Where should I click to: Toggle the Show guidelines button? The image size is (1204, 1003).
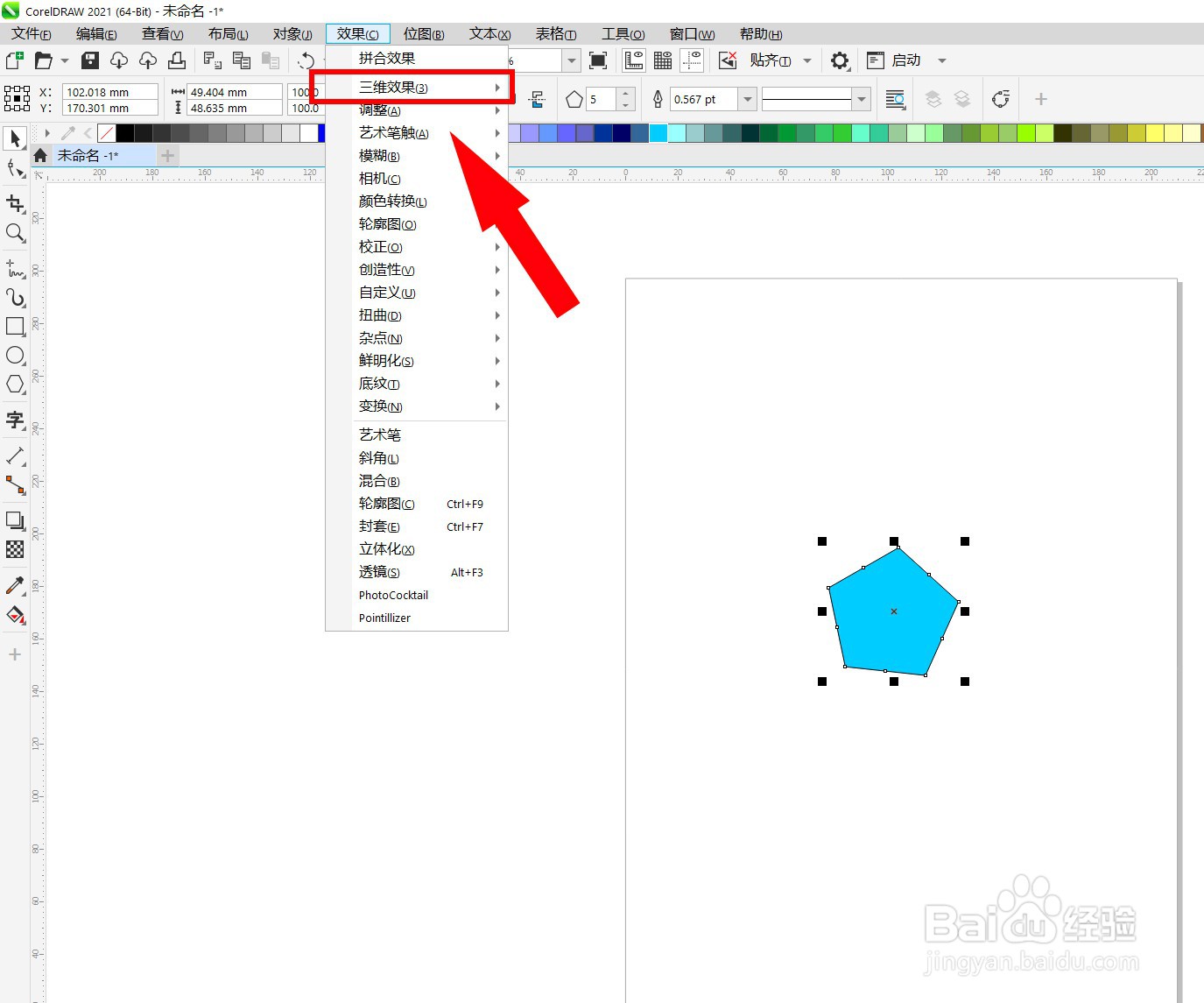coord(692,60)
